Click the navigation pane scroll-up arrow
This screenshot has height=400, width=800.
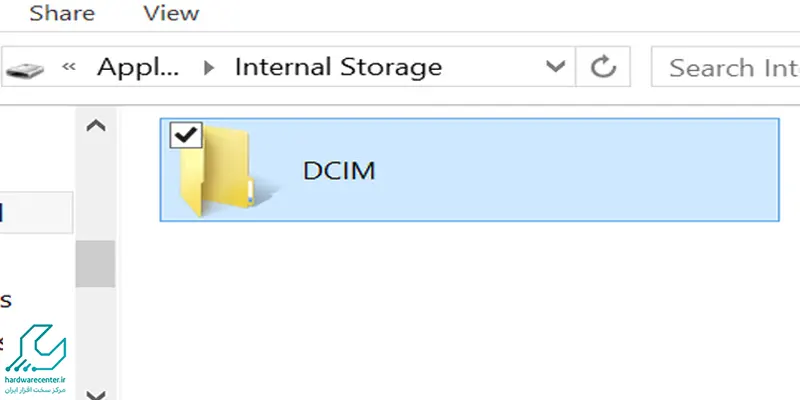tap(96, 126)
